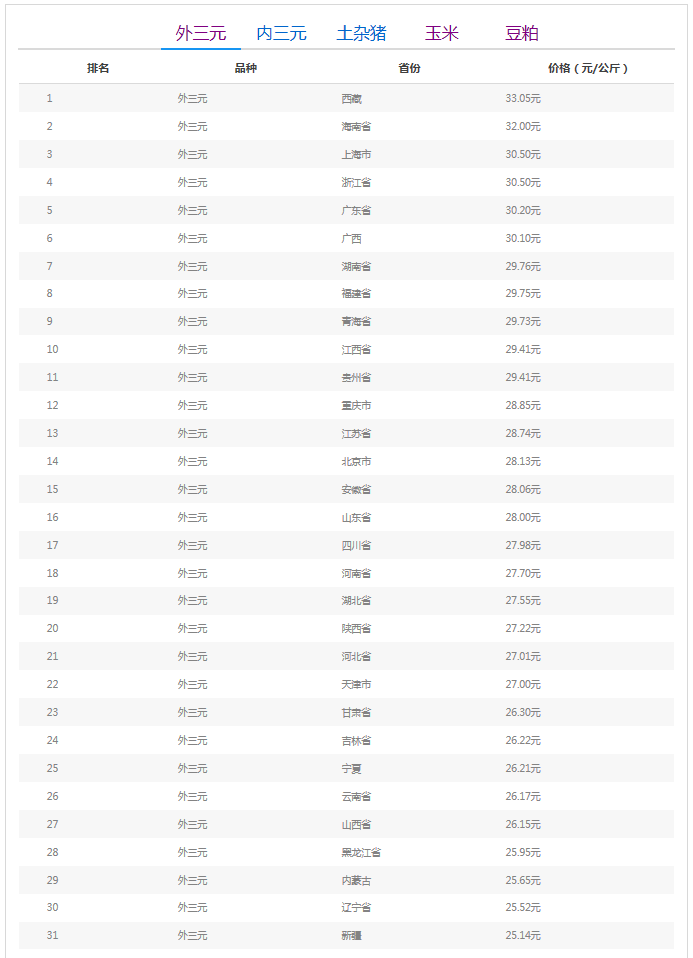This screenshot has width=693, height=958.
Task: Click the 价格（元/公斤）column header
Action: coord(590,69)
